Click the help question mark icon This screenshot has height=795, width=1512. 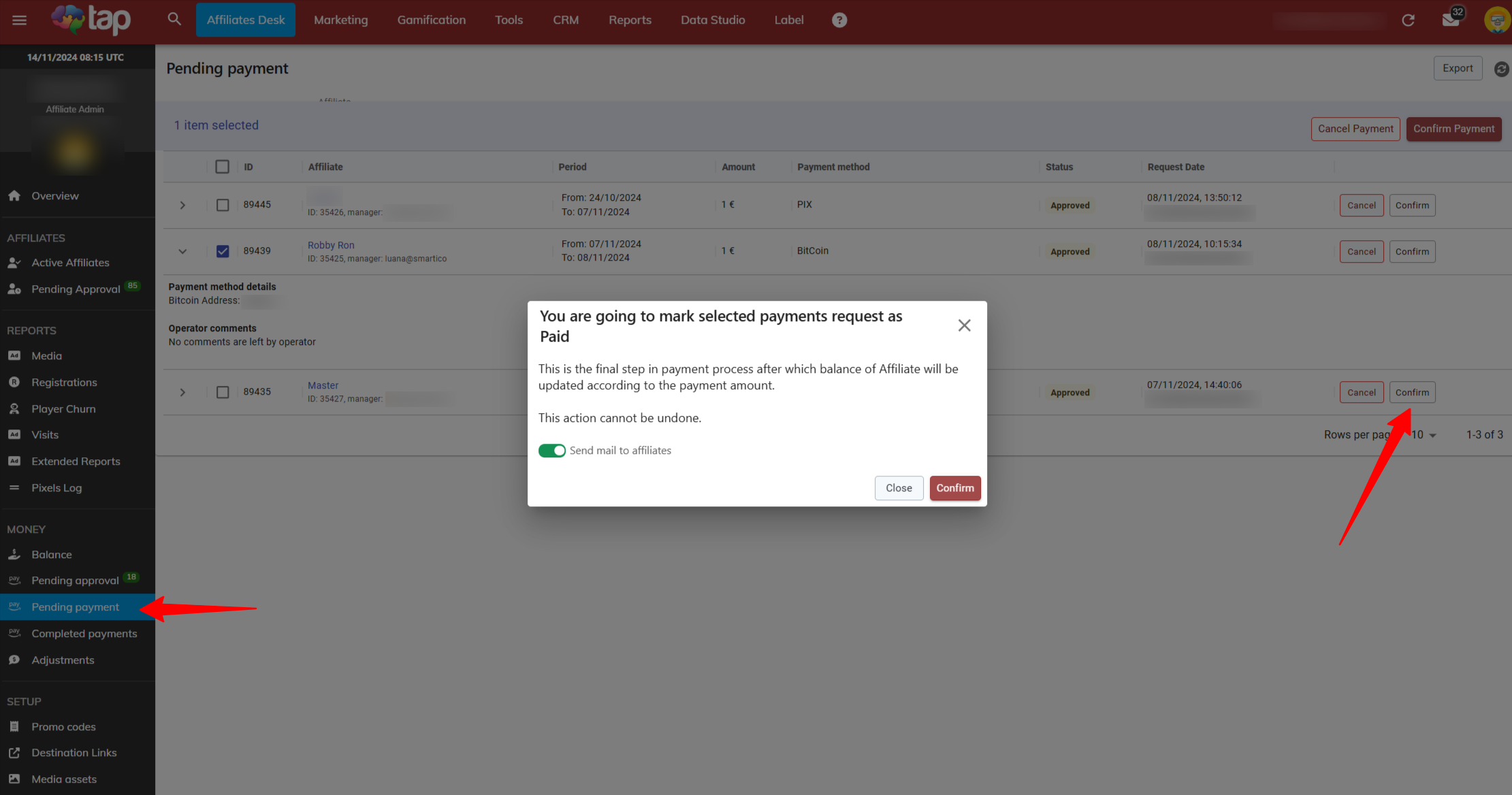coord(839,20)
